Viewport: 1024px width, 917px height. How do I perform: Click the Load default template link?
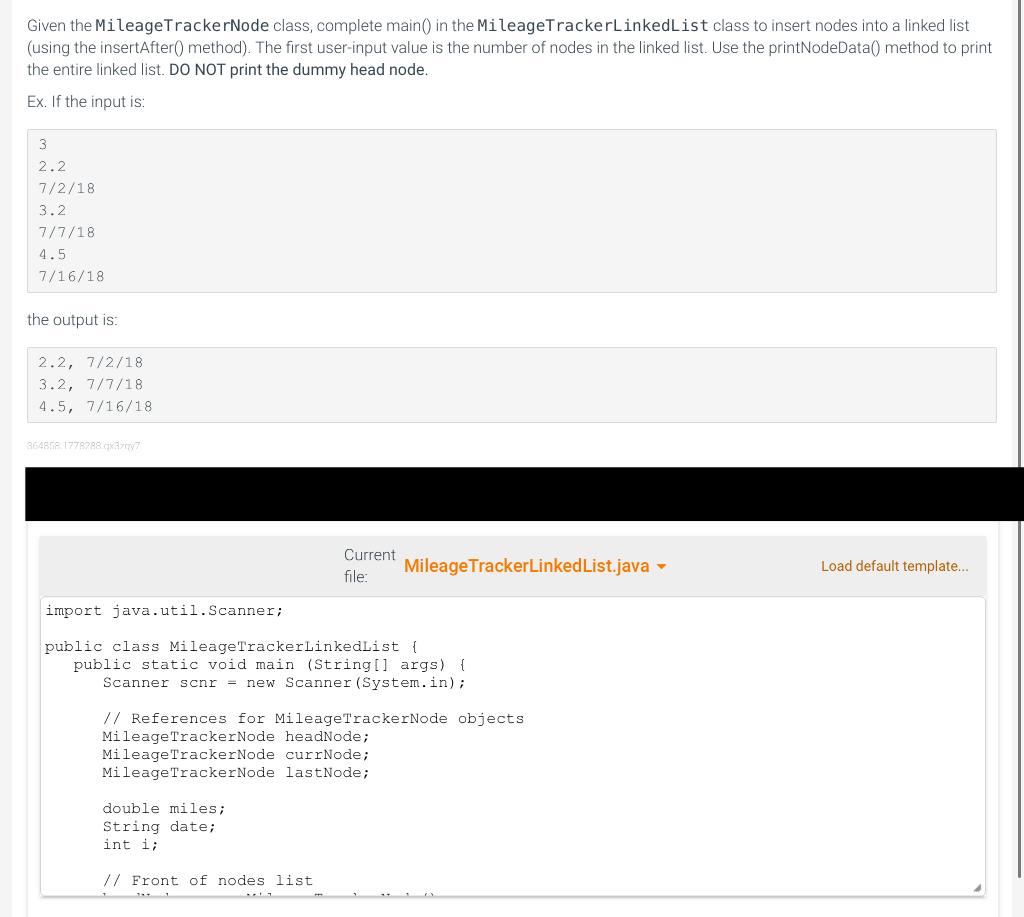pyautogui.click(x=894, y=566)
